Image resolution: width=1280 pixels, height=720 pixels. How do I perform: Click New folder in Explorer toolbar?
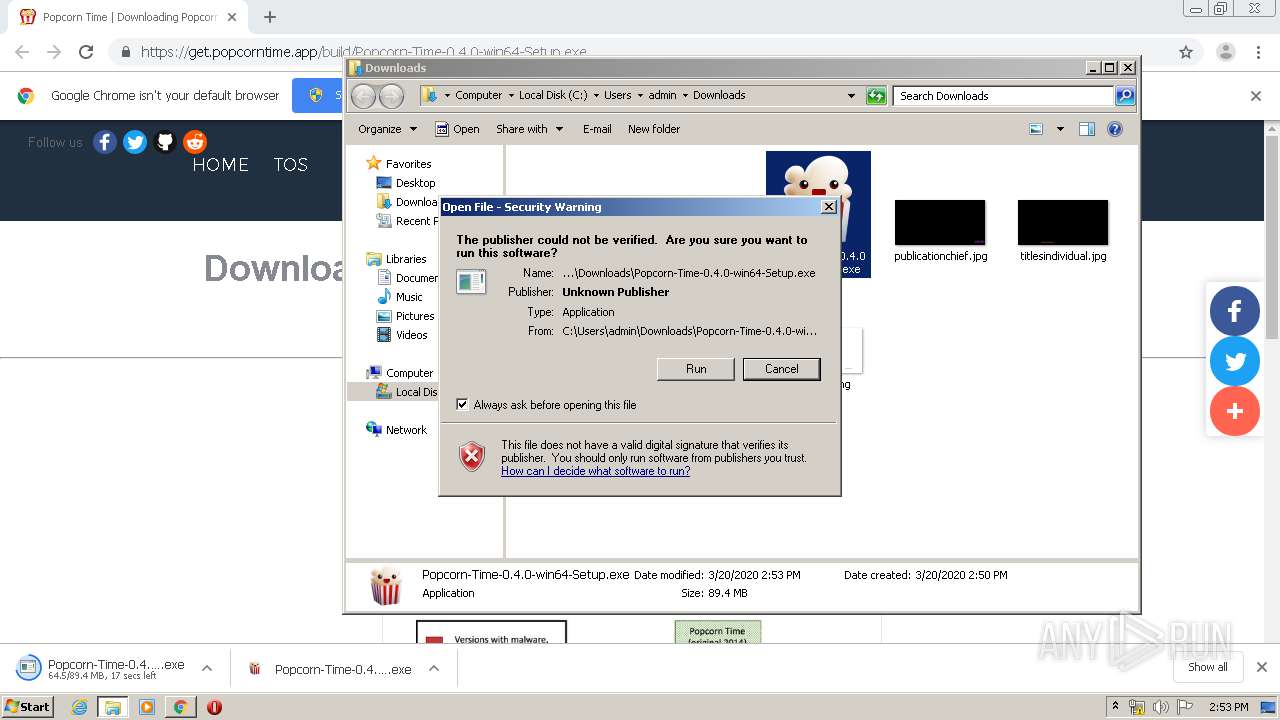pos(654,129)
